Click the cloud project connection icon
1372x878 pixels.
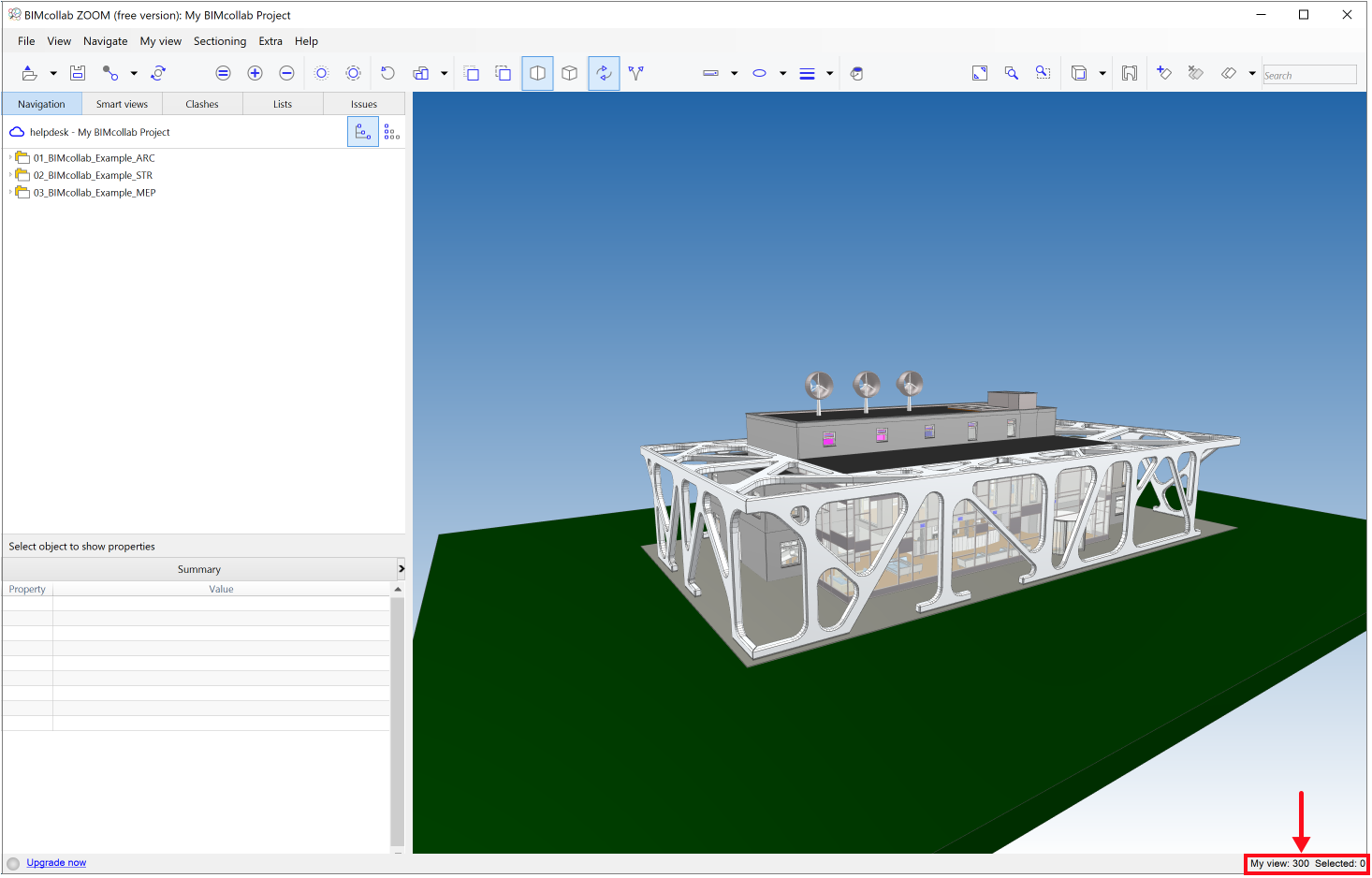click(17, 132)
